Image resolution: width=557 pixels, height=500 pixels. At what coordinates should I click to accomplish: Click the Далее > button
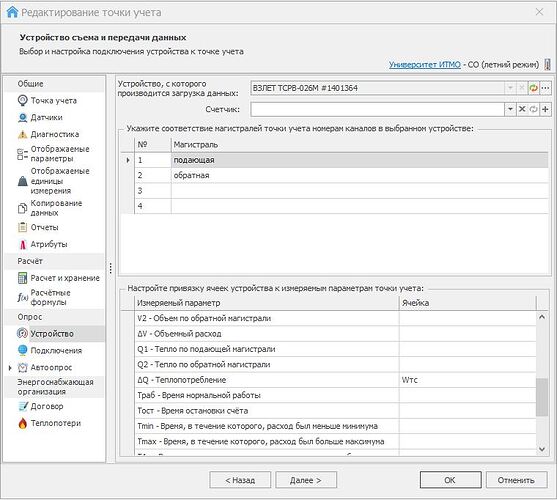306,480
